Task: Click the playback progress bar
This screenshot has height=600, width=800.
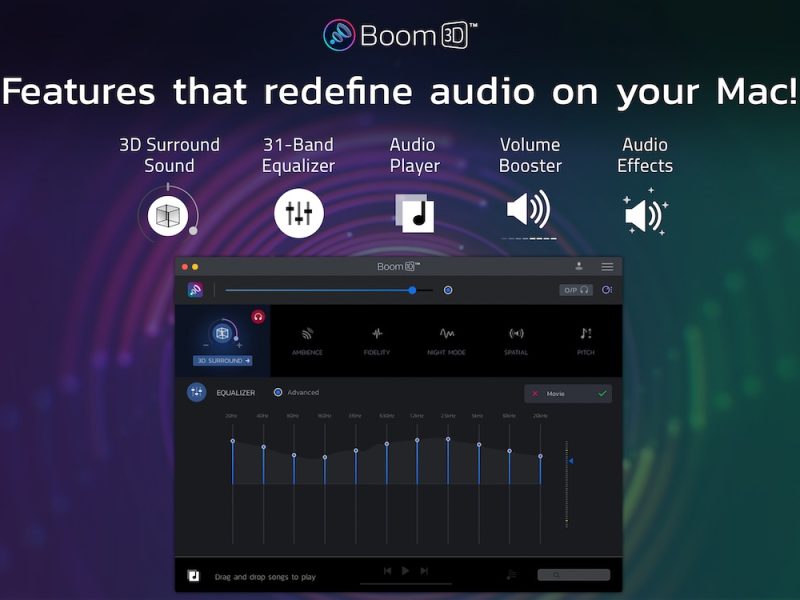Action: (406, 583)
